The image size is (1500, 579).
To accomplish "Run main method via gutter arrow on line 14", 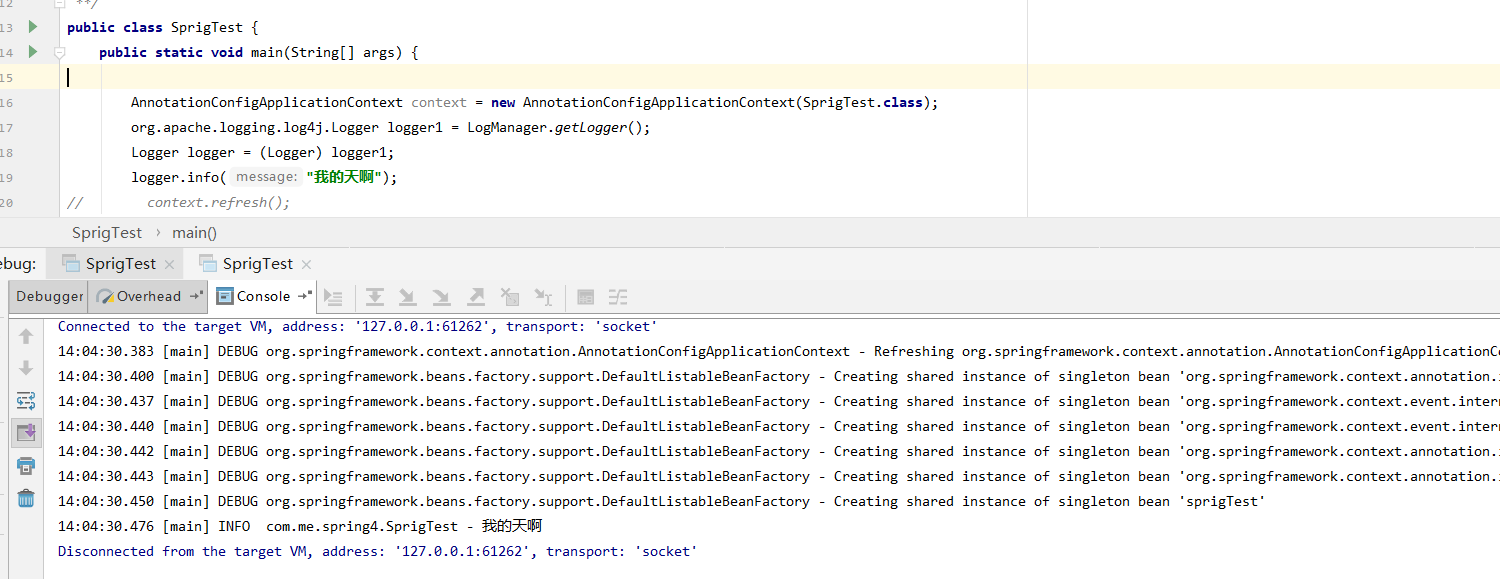I will [32, 52].
